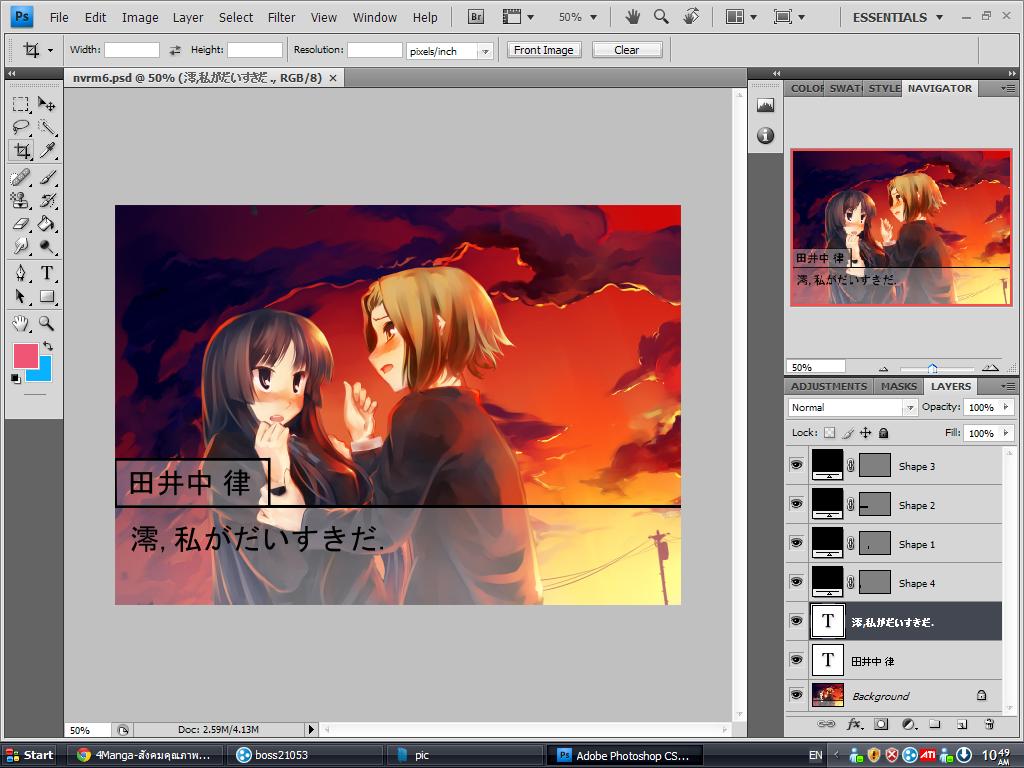
Task: Swap foreground and background colors
Action: click(x=48, y=345)
